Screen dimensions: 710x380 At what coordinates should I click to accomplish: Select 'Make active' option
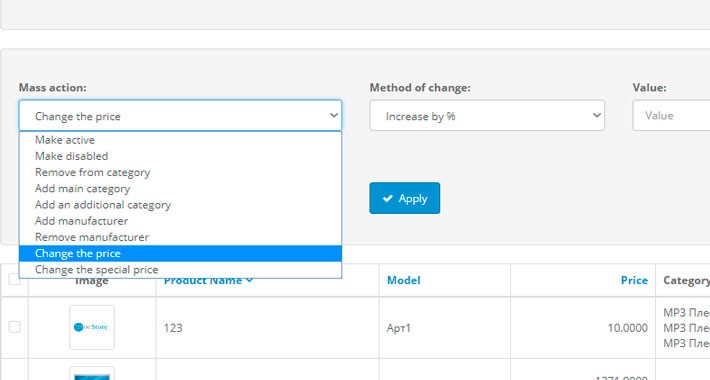(x=180, y=140)
